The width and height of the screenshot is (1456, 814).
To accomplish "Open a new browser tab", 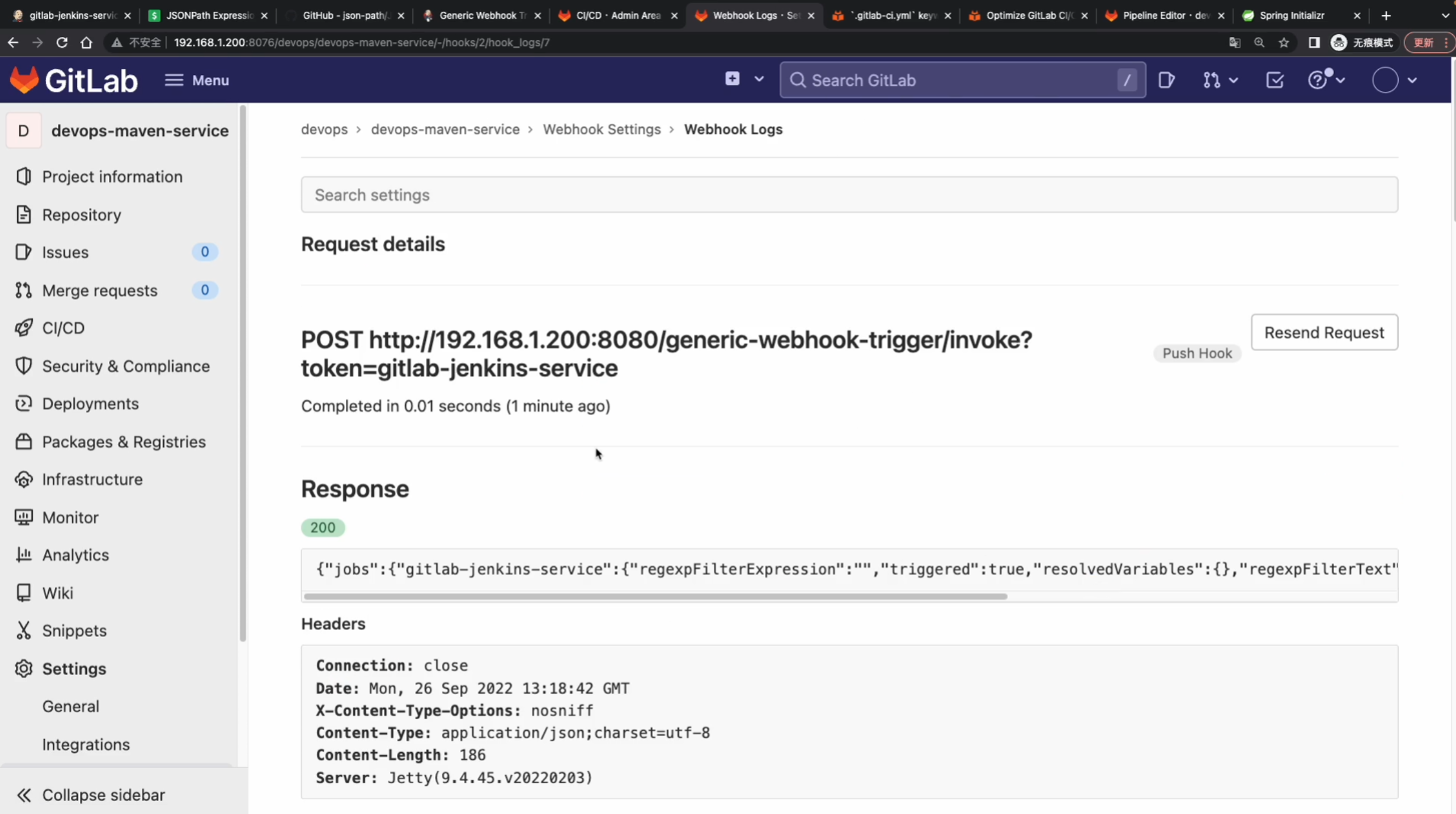I will click(x=1386, y=15).
